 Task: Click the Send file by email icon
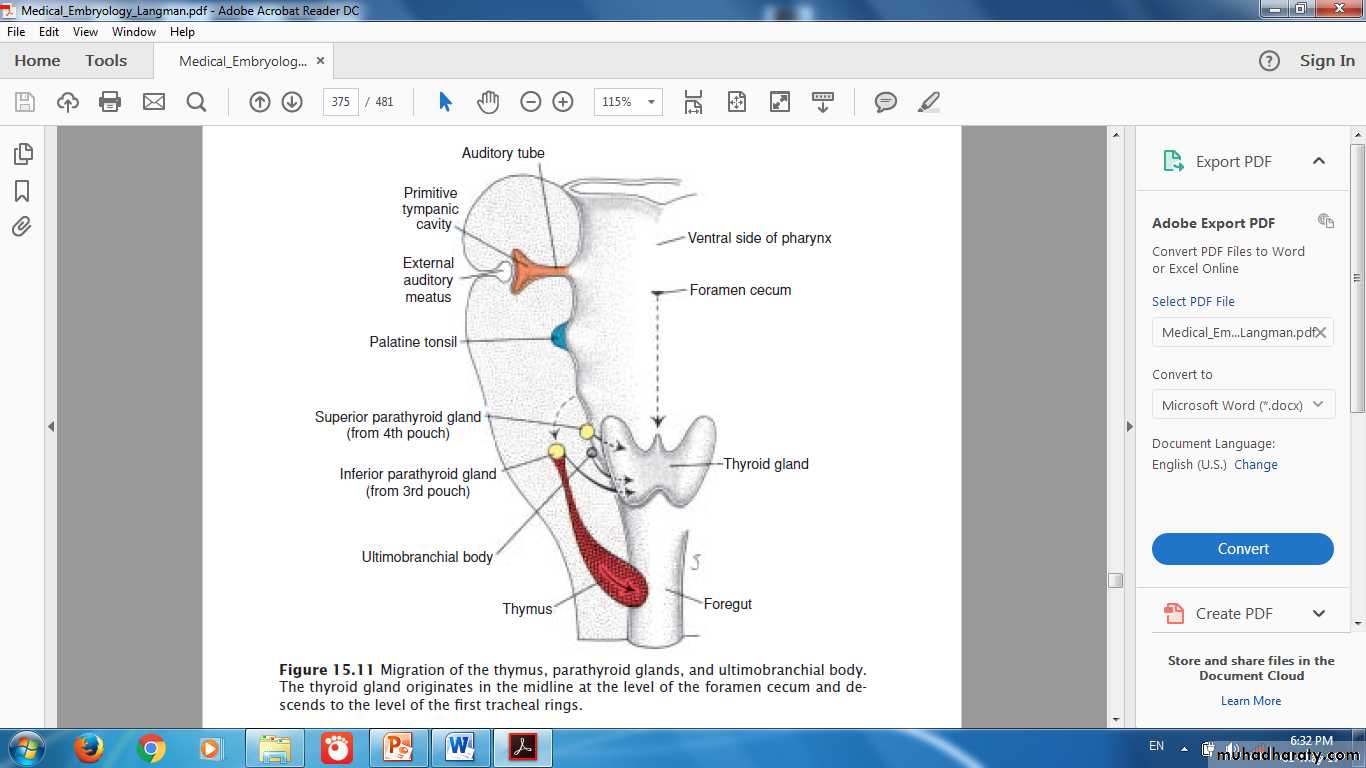[153, 102]
